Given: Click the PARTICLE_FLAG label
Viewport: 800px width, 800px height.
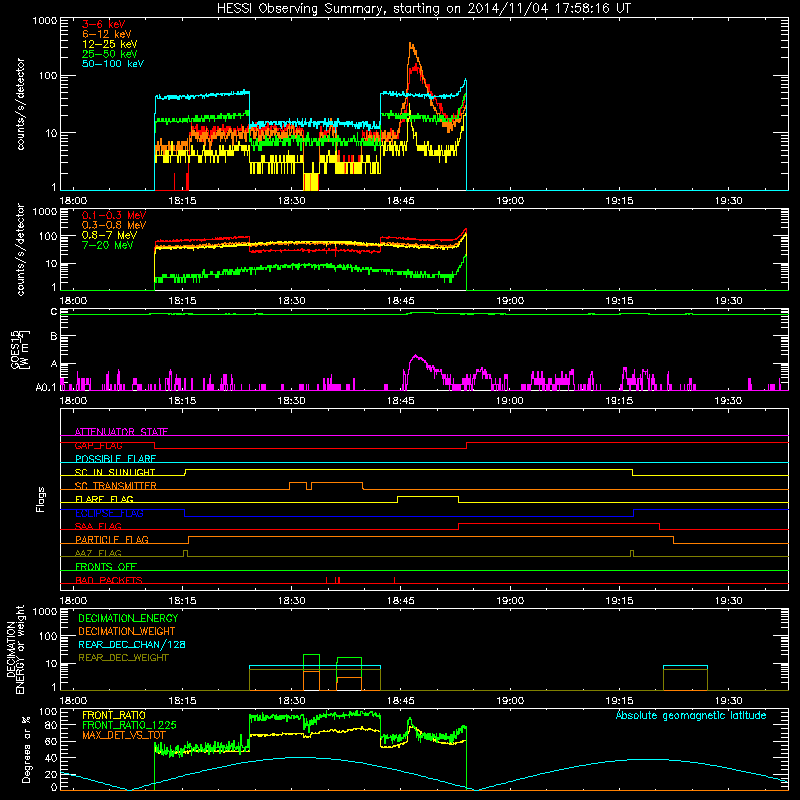Looking at the screenshot, I should (112, 539).
